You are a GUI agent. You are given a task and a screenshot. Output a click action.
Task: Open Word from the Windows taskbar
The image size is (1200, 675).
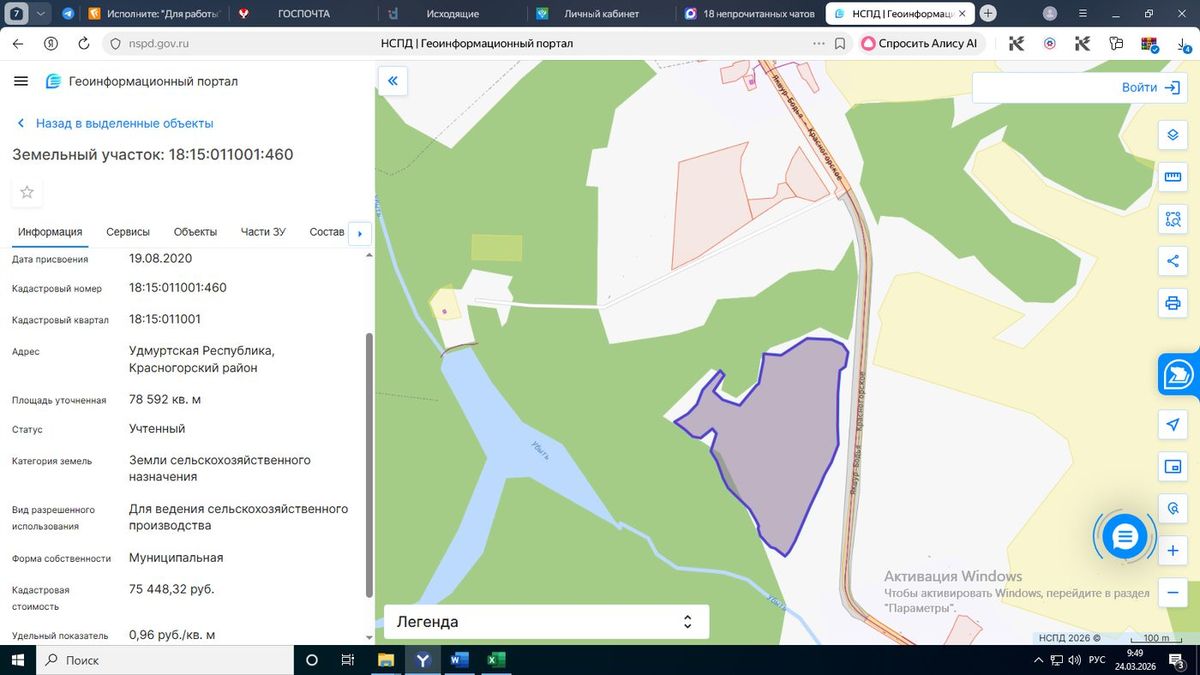tap(459, 660)
